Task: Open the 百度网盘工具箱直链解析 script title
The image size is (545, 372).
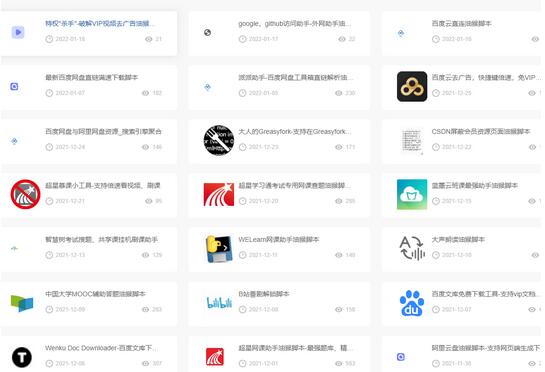Action: pyautogui.click(x=295, y=78)
